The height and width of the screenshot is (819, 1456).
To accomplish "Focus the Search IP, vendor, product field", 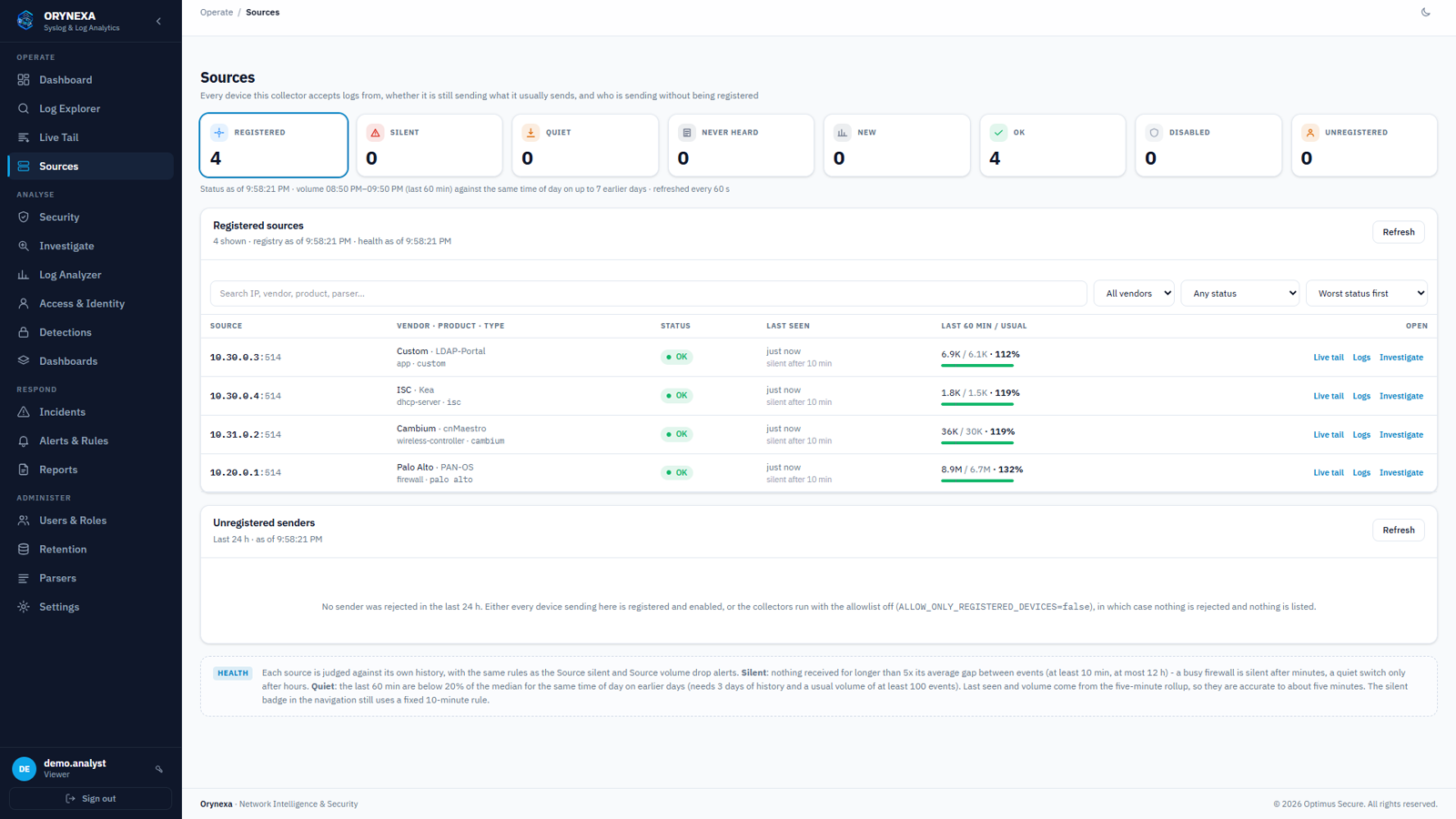I will (648, 293).
